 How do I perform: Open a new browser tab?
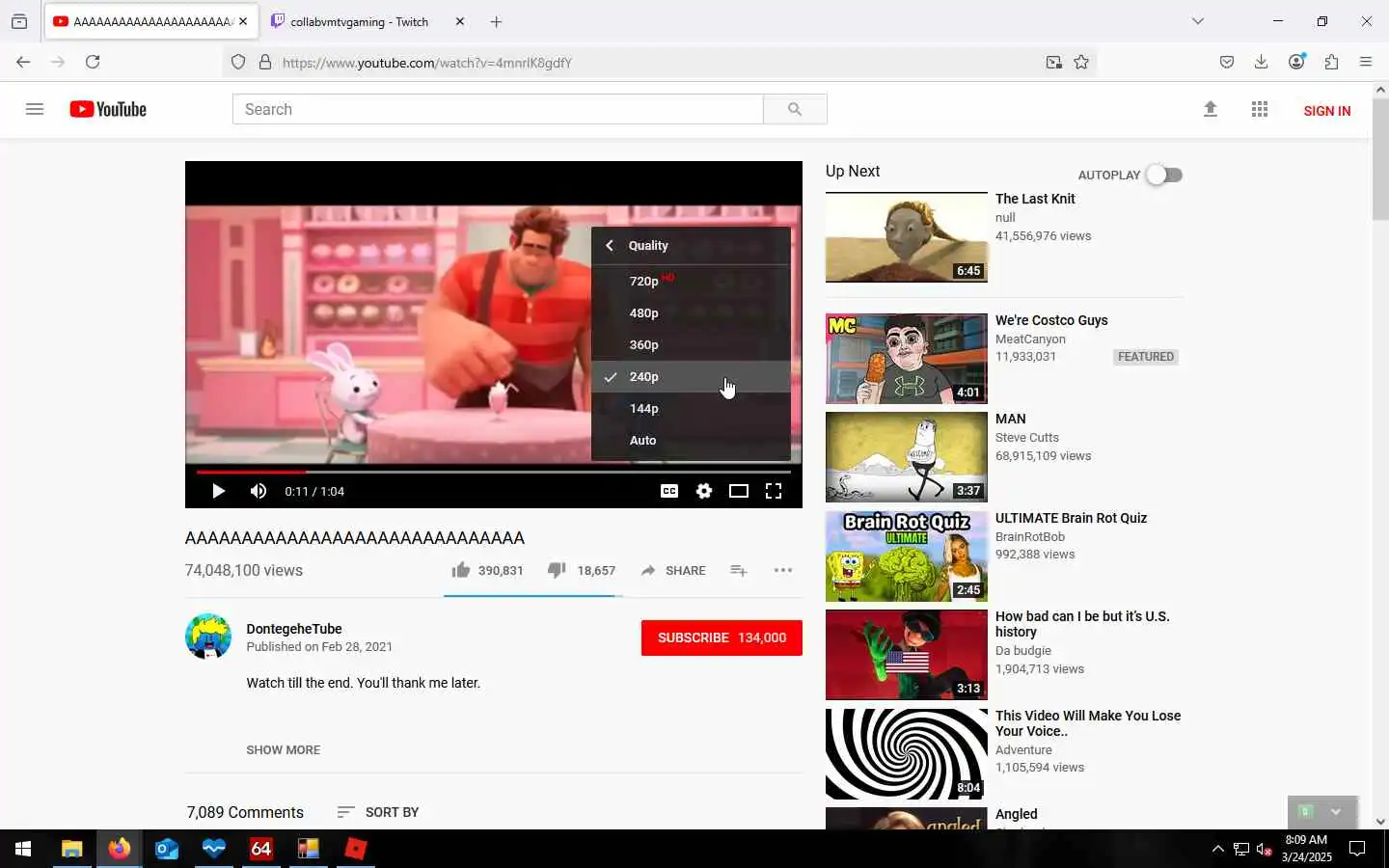point(496,21)
